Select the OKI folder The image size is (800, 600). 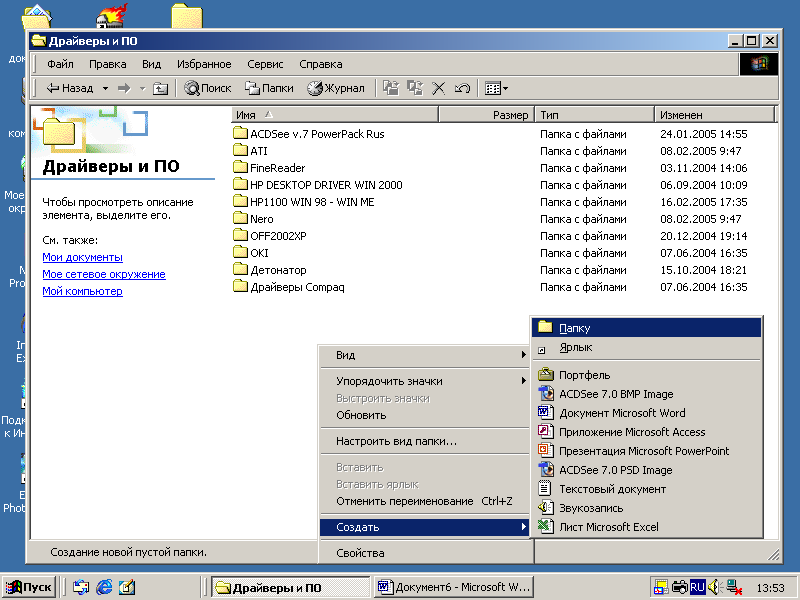point(251,253)
